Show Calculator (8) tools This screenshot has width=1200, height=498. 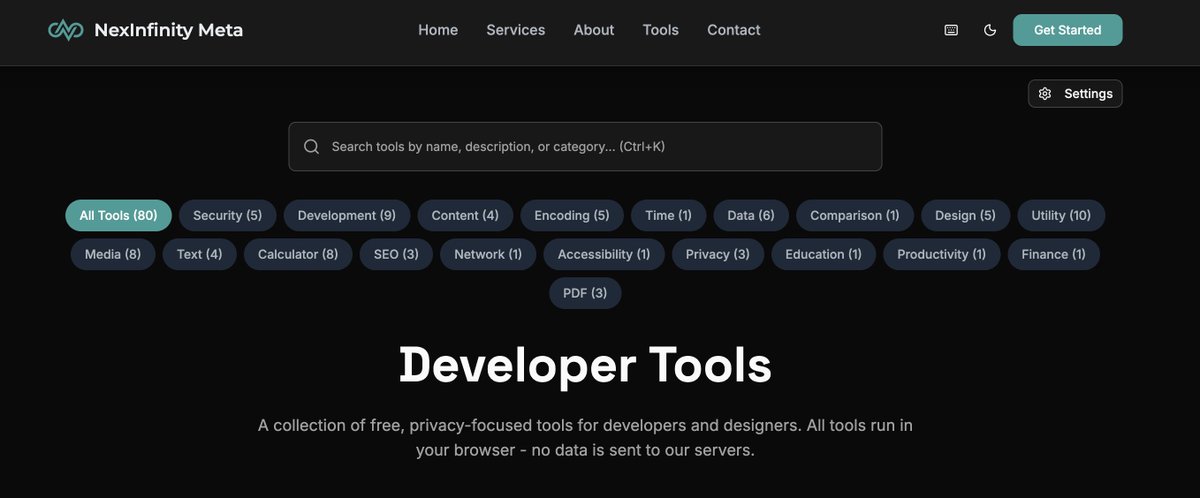coord(298,254)
